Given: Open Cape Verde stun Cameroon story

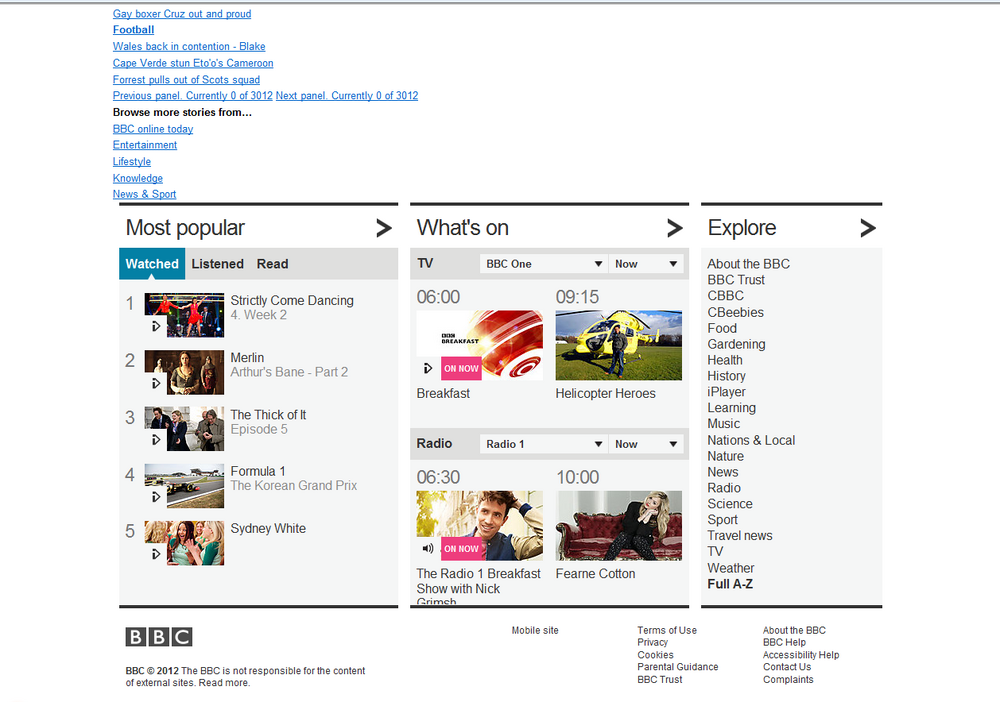Looking at the screenshot, I should click(193, 63).
